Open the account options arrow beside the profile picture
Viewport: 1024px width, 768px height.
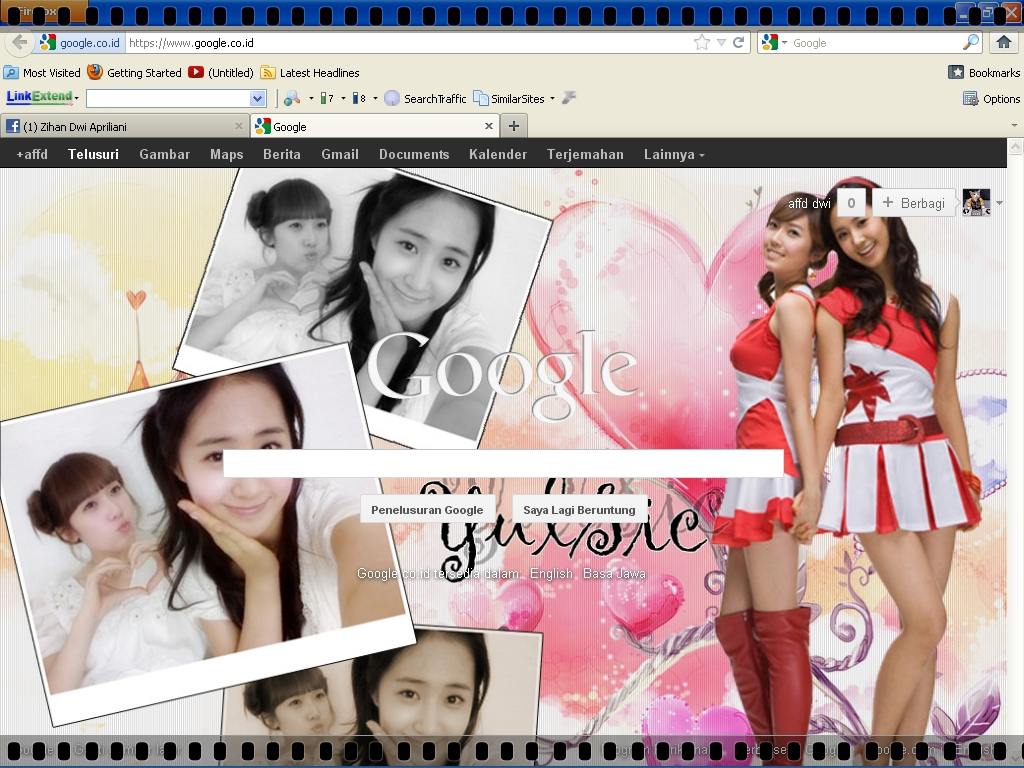(999, 203)
